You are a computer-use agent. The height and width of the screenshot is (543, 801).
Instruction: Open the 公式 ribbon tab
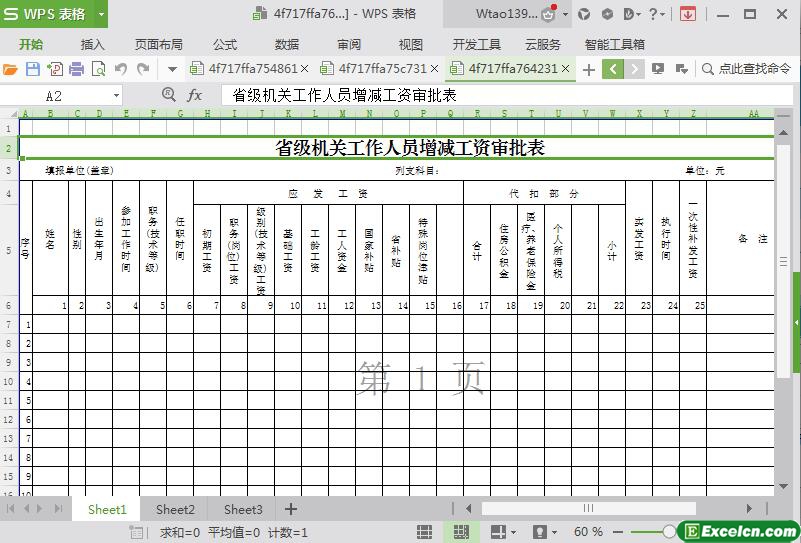(225, 44)
